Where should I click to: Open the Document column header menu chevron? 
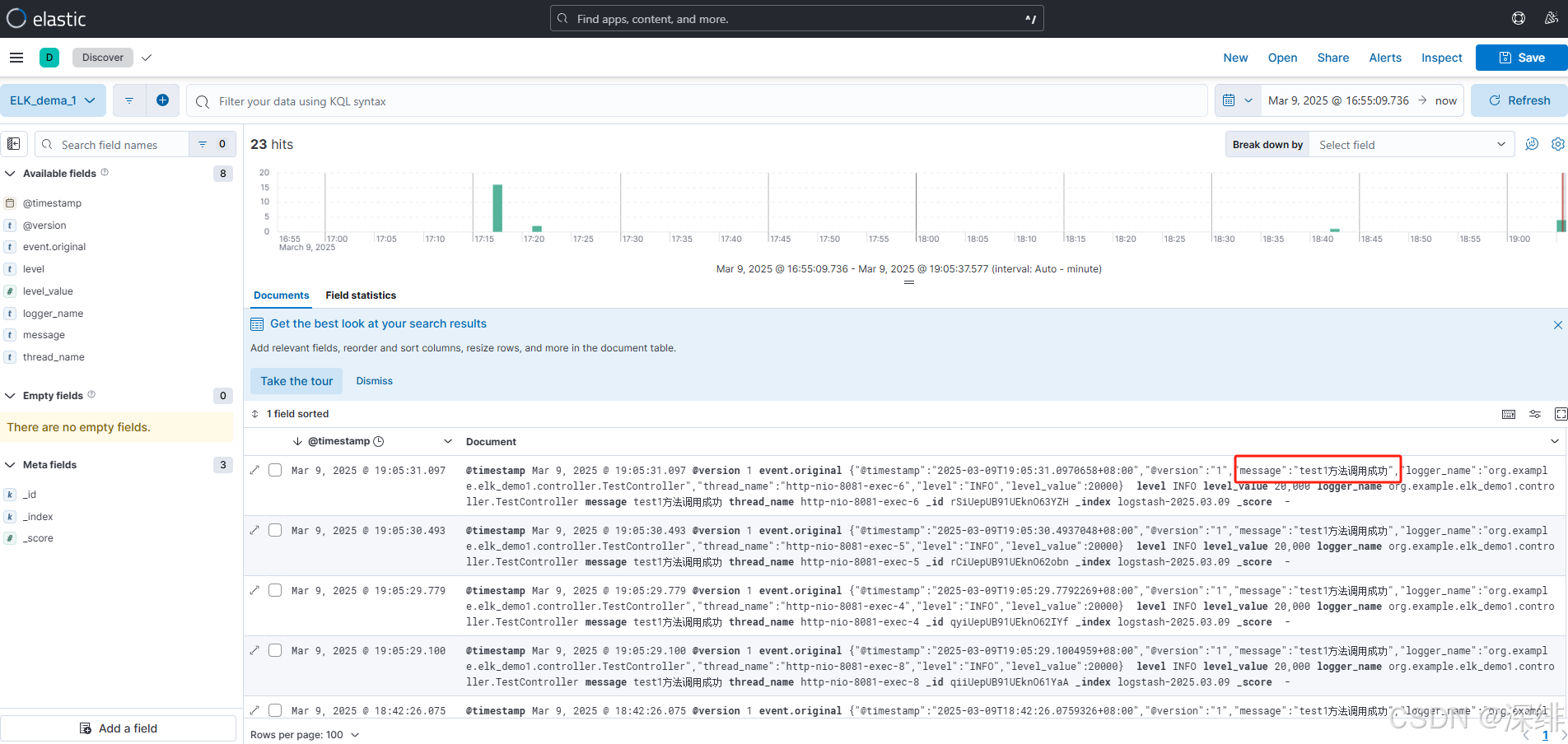point(1555,441)
